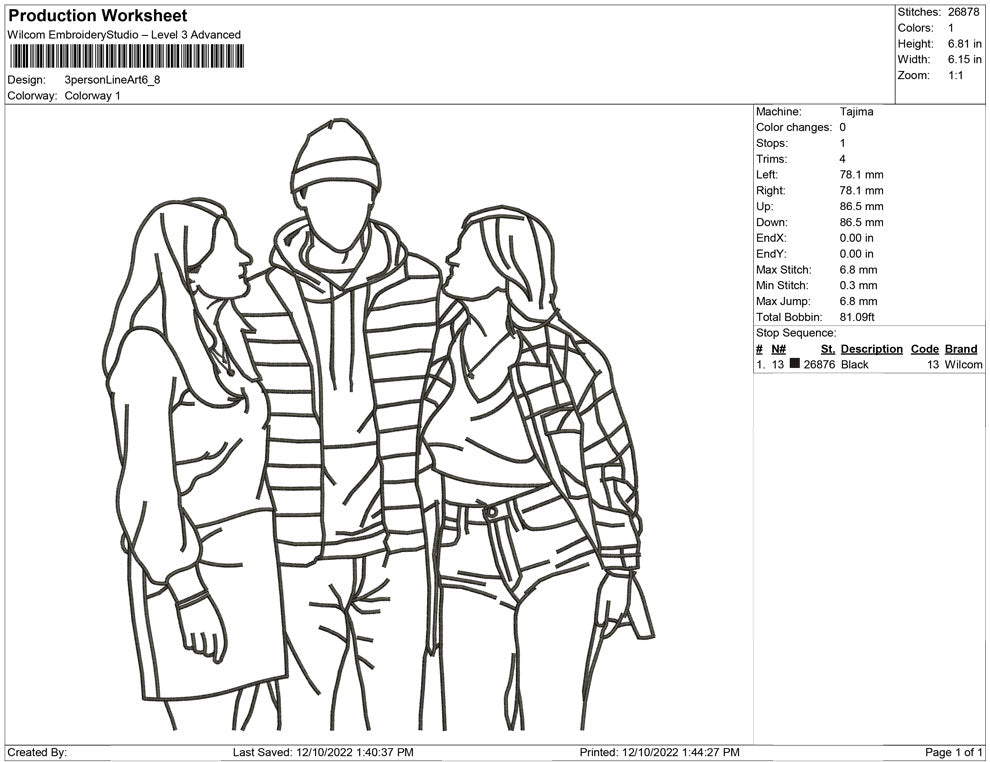990x762 pixels.
Task: Click the Printed timestamp in footer
Action: click(660, 752)
